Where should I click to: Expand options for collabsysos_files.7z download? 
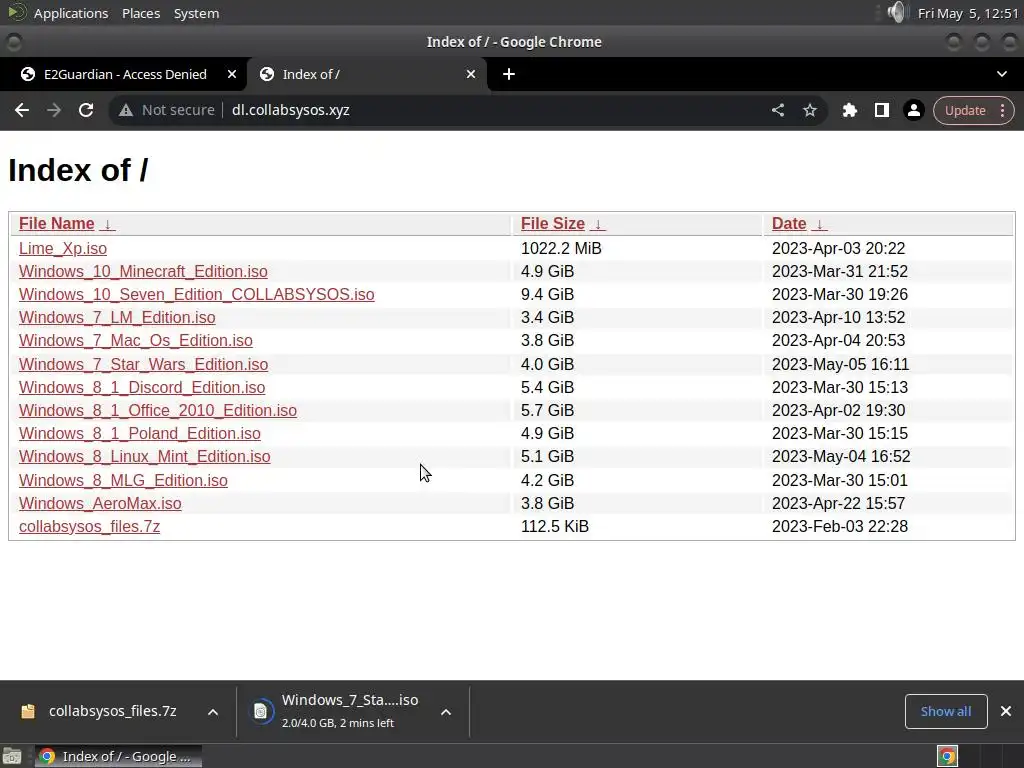(x=213, y=712)
